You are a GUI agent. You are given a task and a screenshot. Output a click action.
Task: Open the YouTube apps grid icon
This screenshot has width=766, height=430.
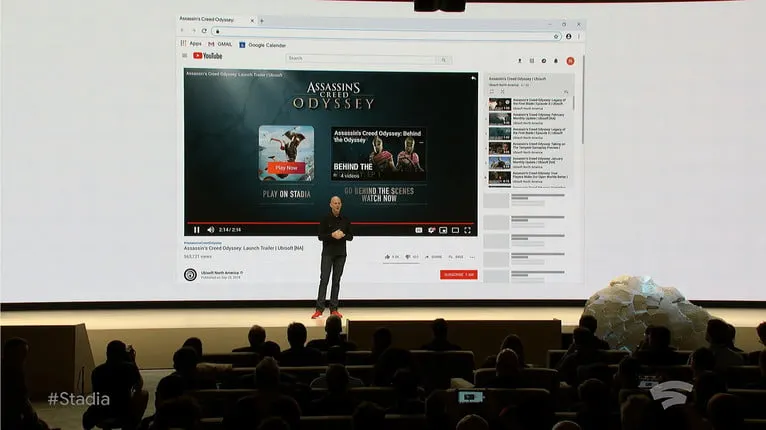point(532,61)
